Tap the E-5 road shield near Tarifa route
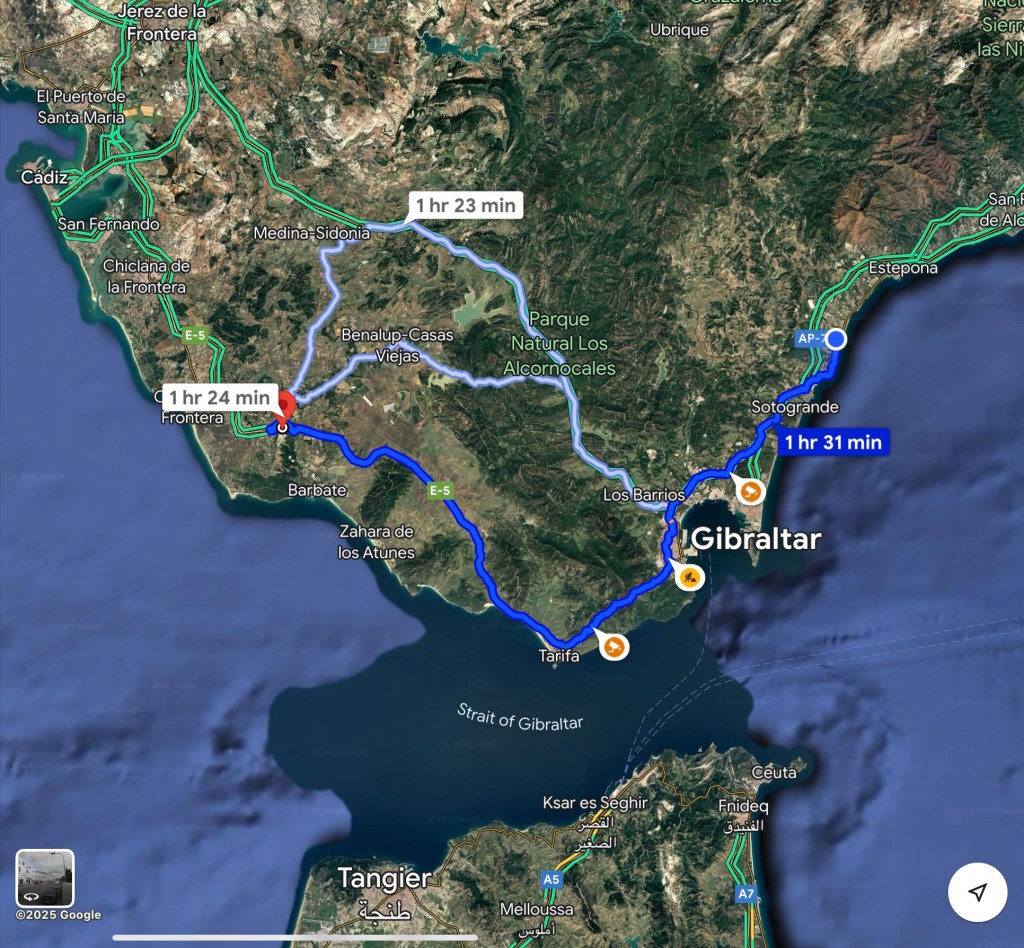Viewport: 1024px width, 948px height. pyautogui.click(x=440, y=490)
